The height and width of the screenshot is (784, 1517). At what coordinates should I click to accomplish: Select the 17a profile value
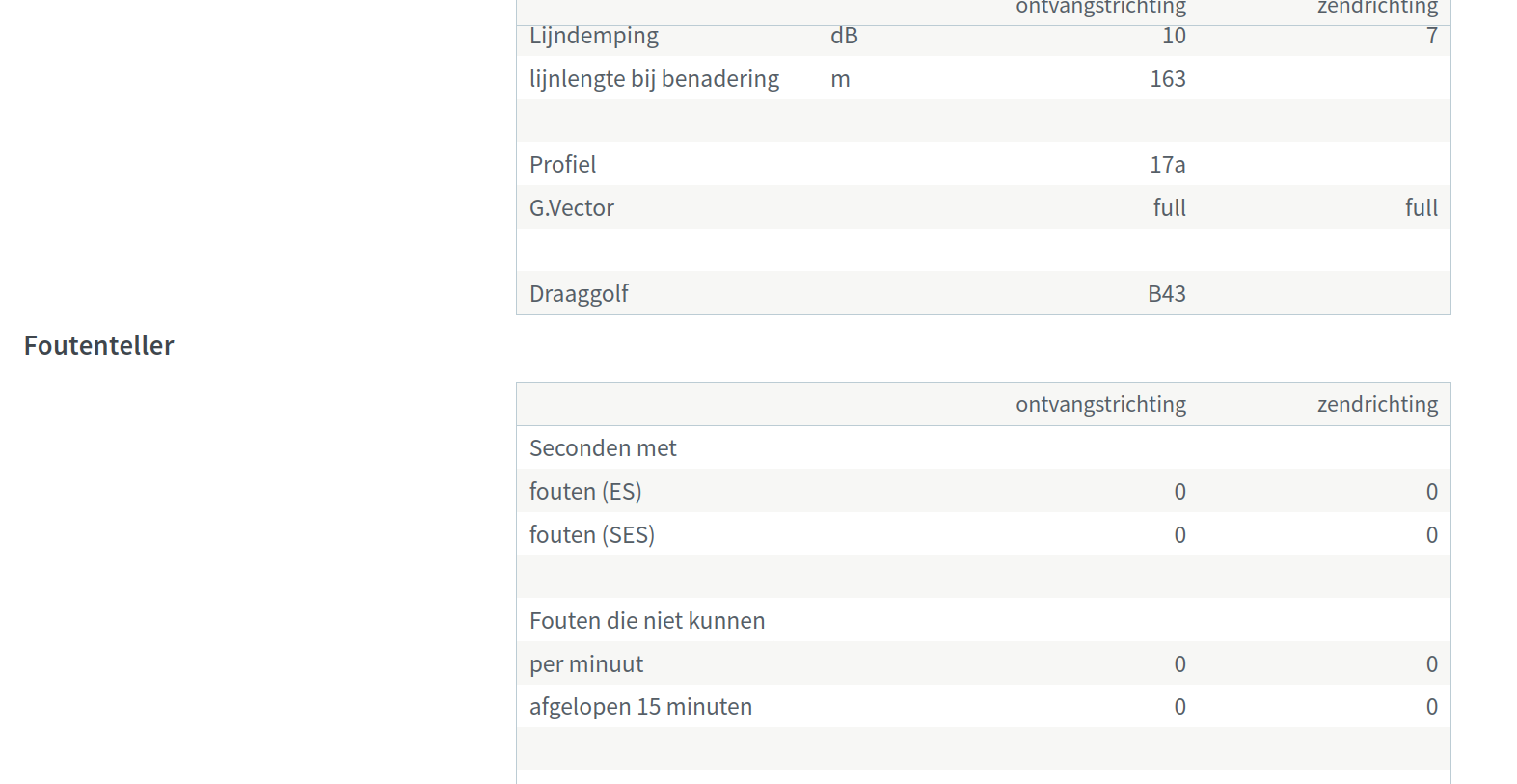(x=1167, y=165)
